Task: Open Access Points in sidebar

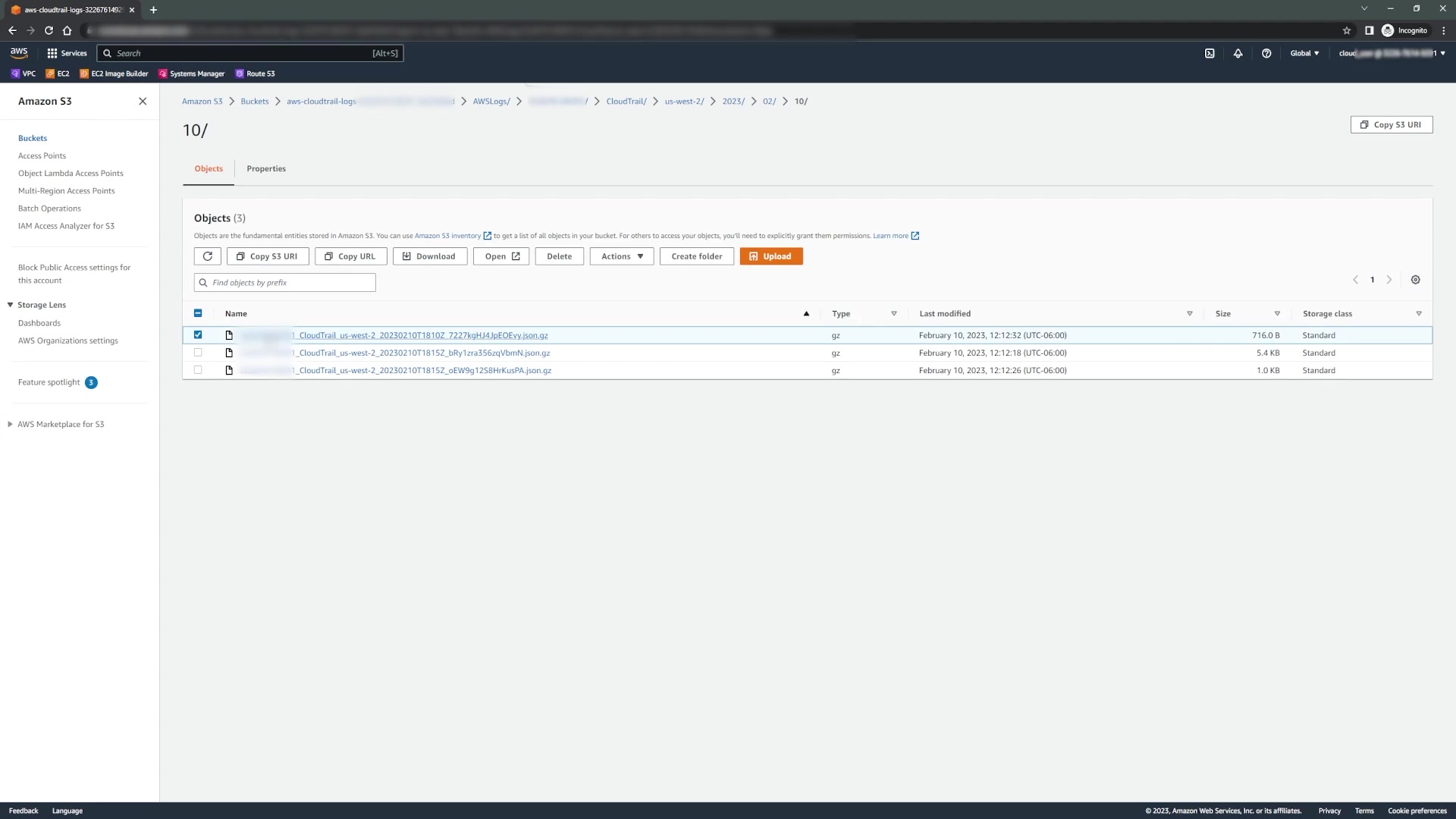Action: pyautogui.click(x=42, y=155)
